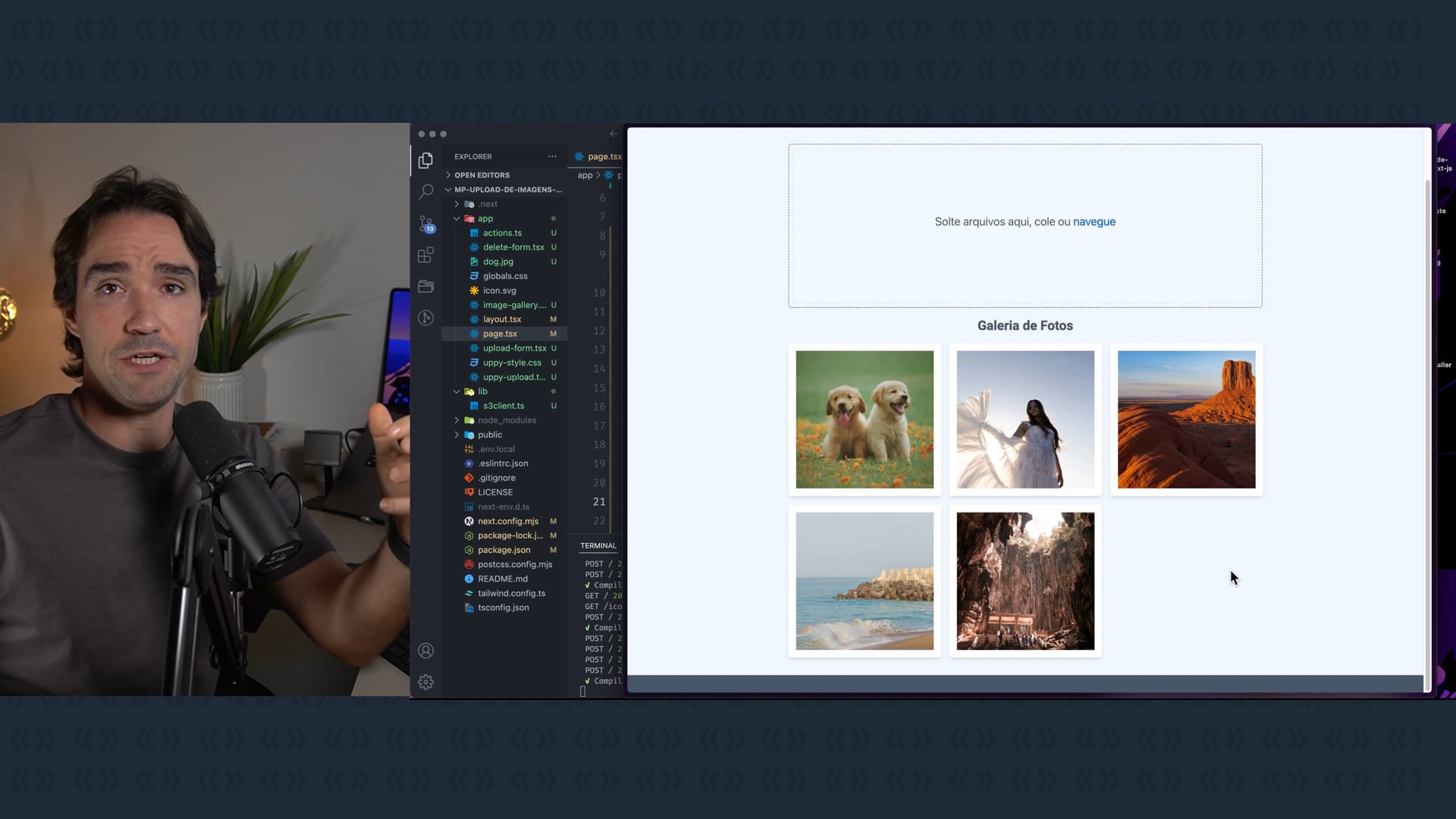Open the Explorer activity bar icon
1456x819 pixels.
425,160
